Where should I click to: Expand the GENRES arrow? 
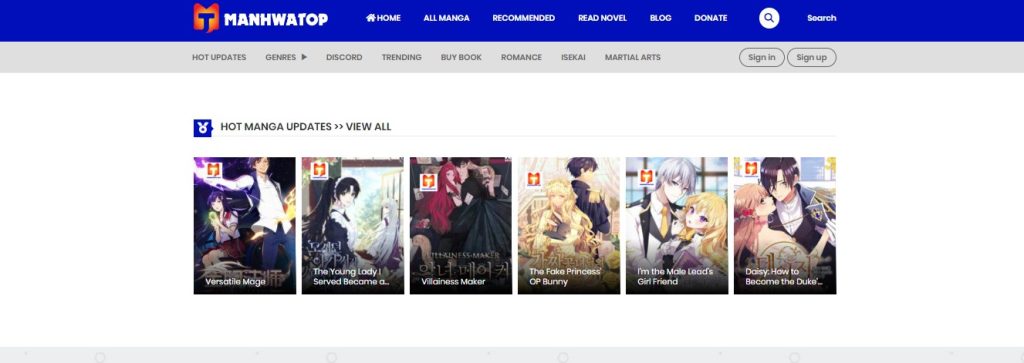pyautogui.click(x=304, y=57)
